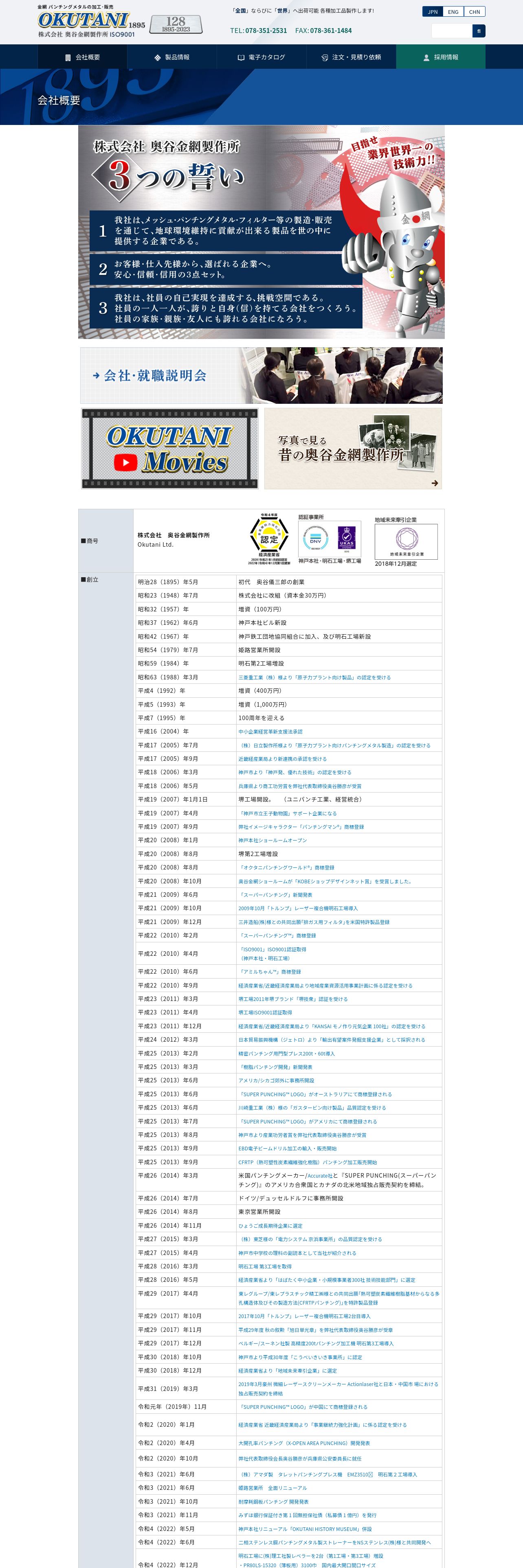523x1568 pixels.
Task: Open 神戸本社ショールームオープン link
Action: point(273,841)
